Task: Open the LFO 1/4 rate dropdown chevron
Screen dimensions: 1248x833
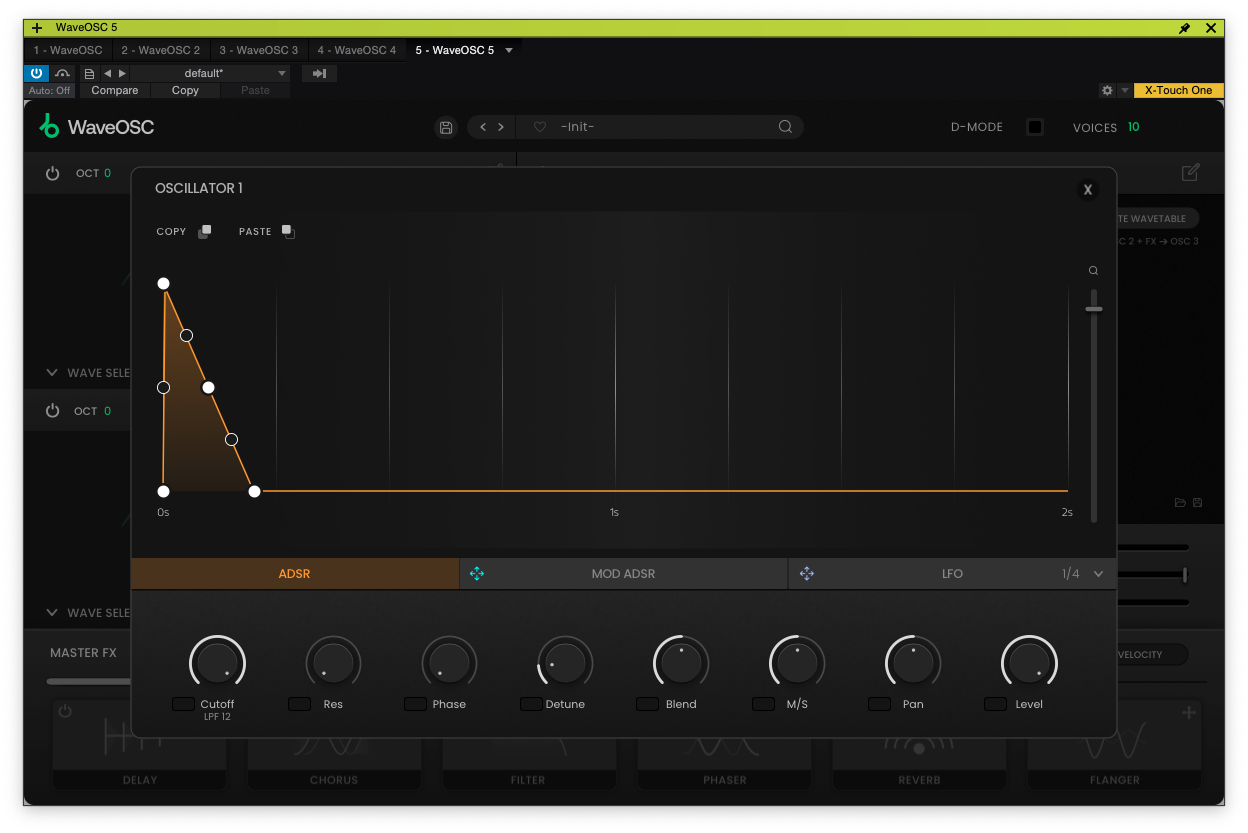Action: click(1099, 574)
